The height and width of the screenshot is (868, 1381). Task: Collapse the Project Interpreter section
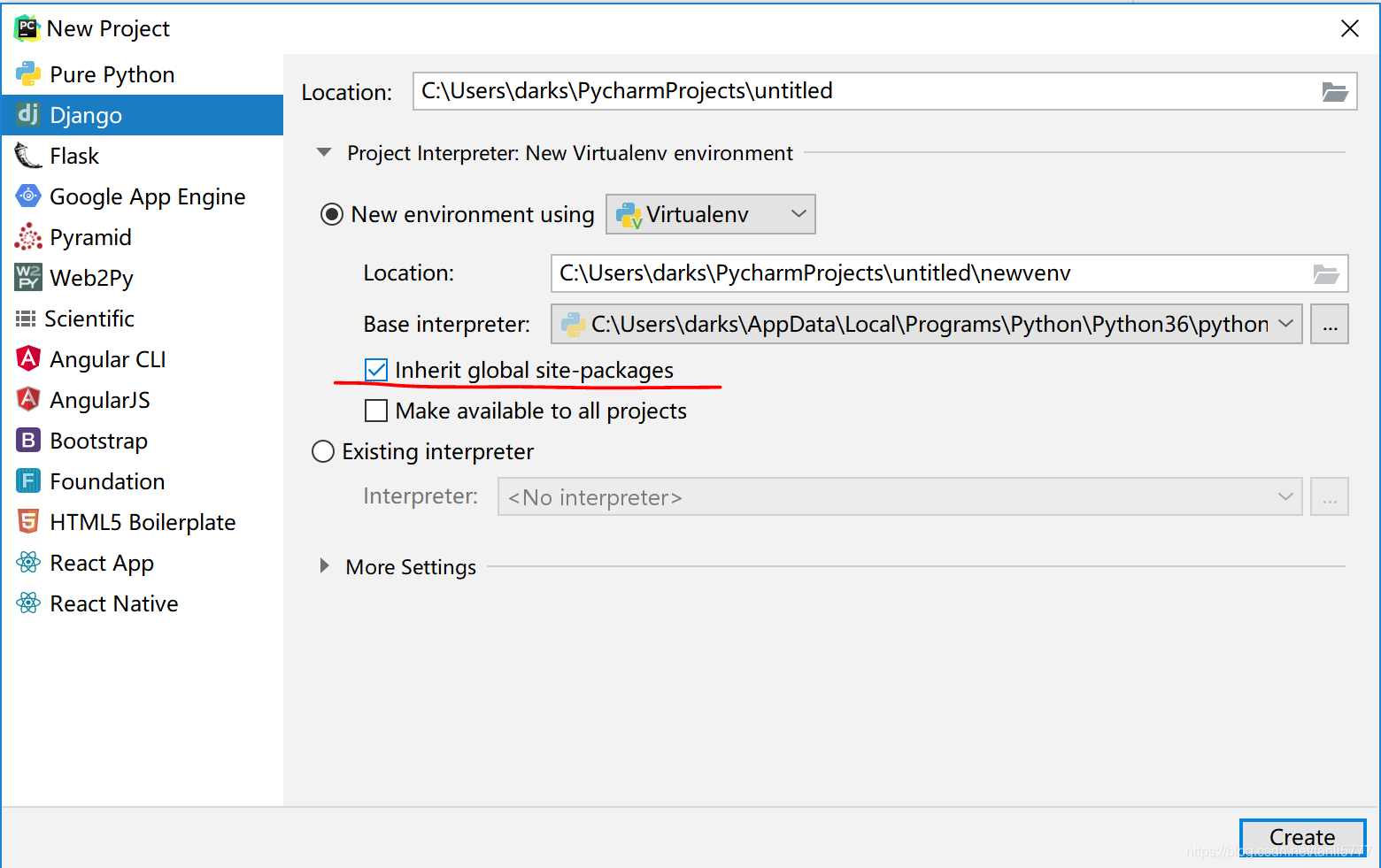tap(324, 152)
